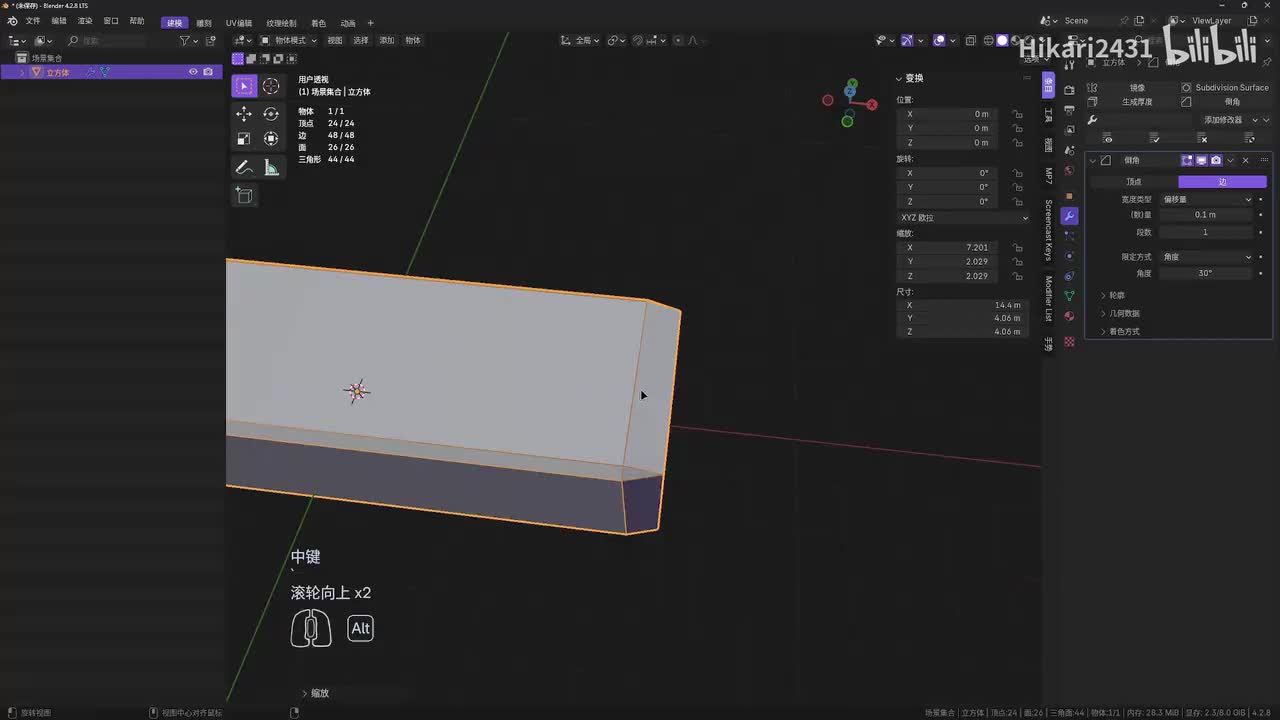
Task: Activate the Add Cube tool
Action: click(244, 195)
